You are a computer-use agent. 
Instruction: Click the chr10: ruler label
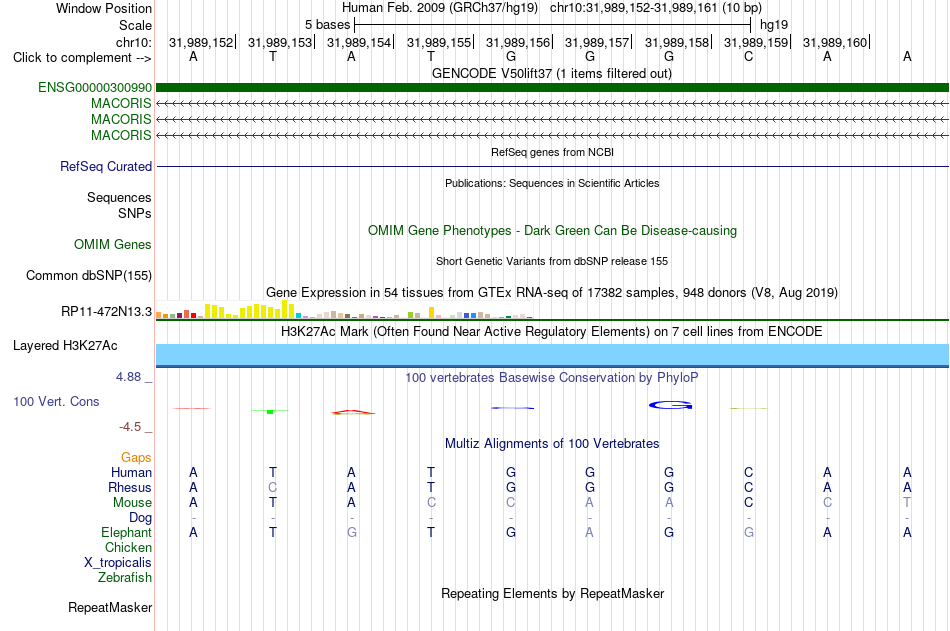click(134, 42)
